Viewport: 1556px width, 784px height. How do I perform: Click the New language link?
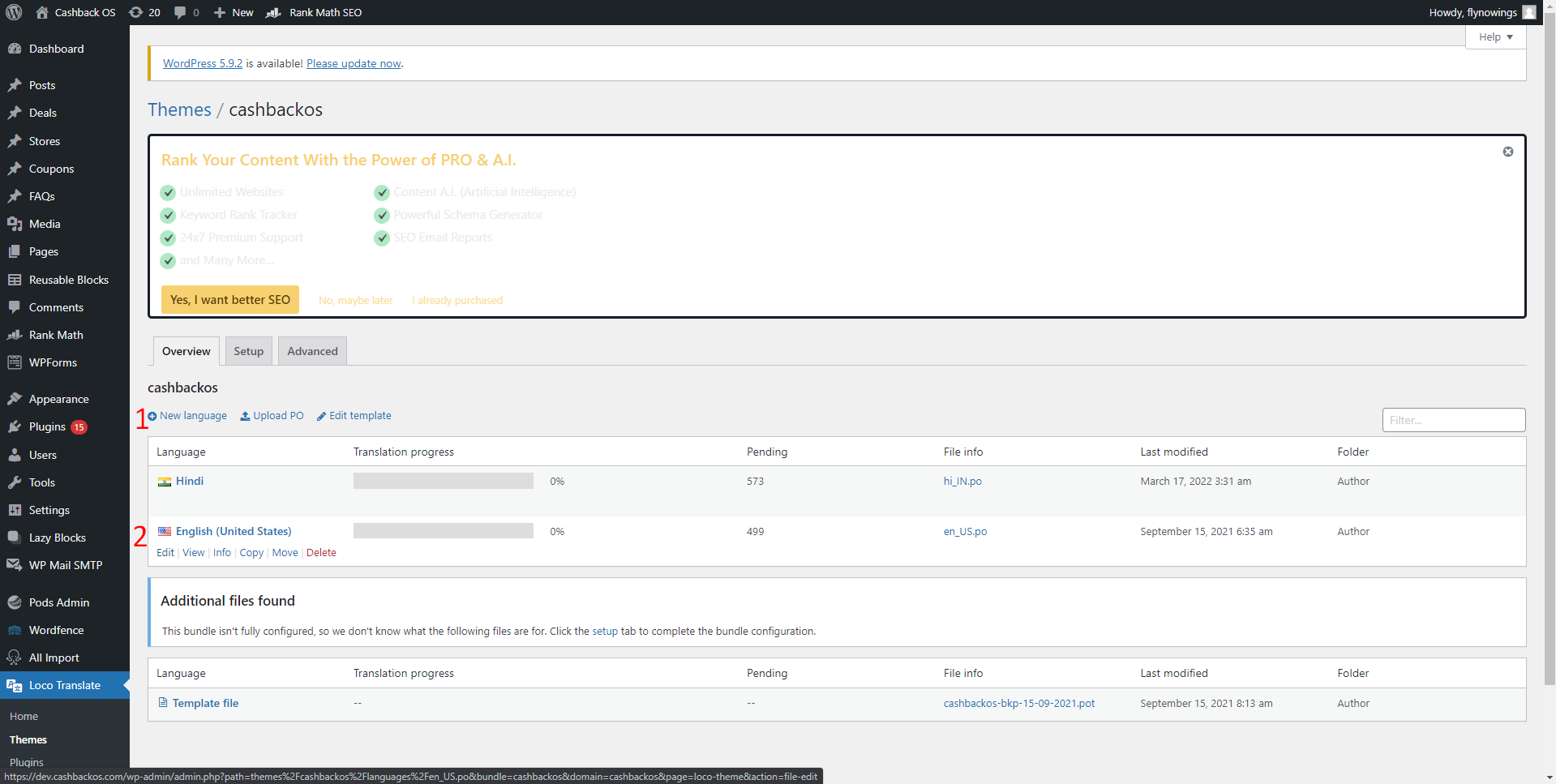[192, 416]
